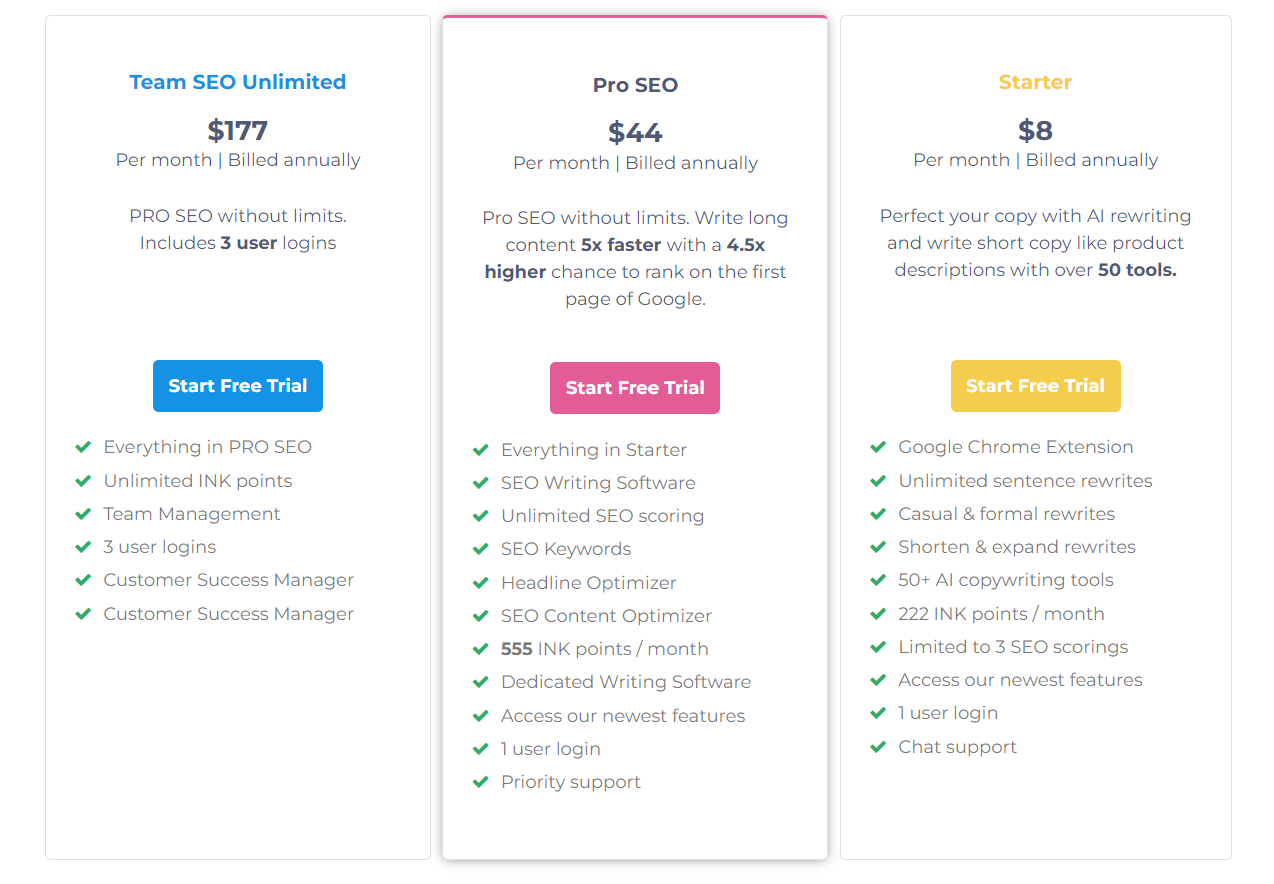Click checkmark beside Priority support

point(481,782)
